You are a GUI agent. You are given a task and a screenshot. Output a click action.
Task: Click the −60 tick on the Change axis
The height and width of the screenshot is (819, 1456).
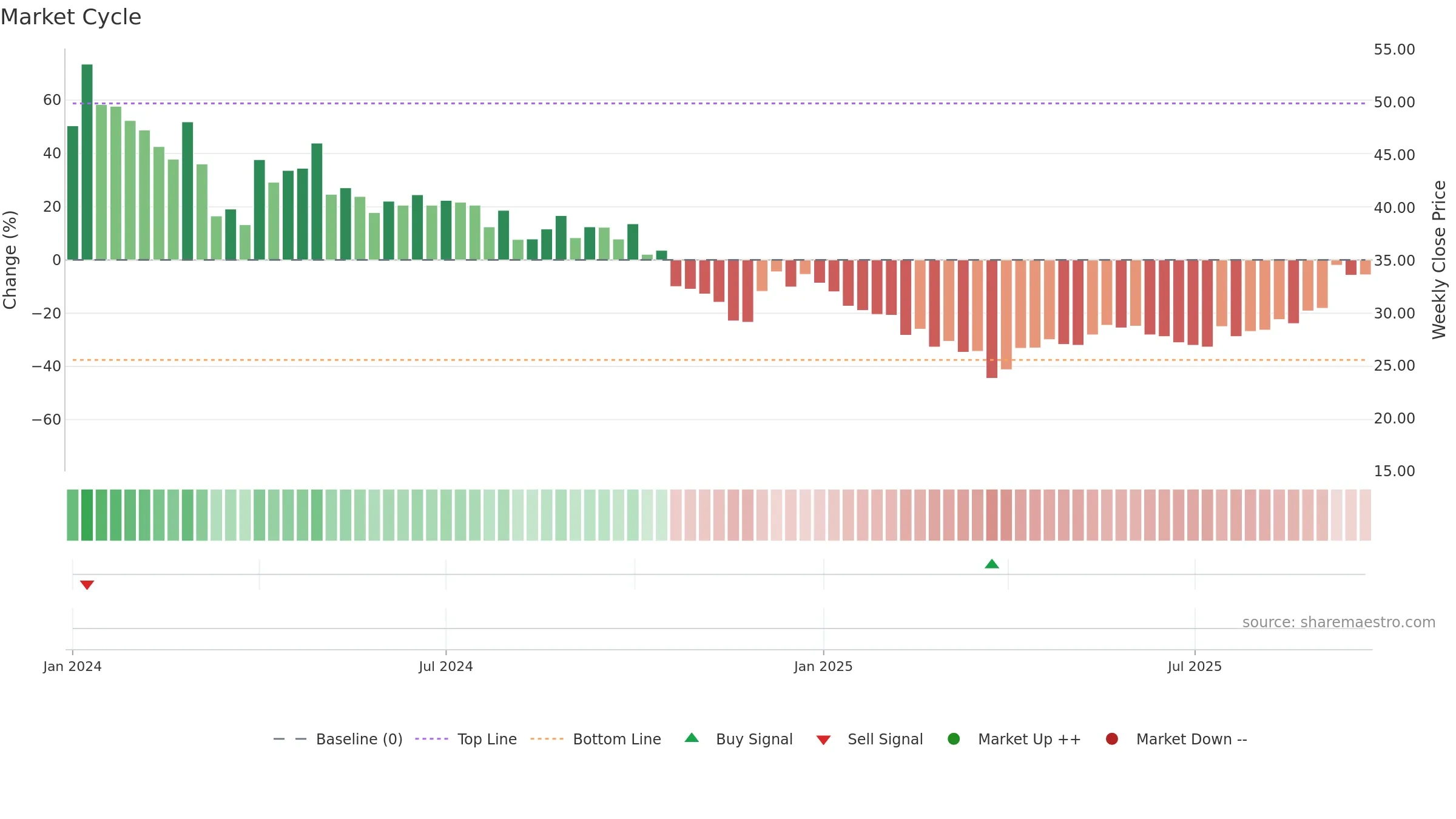[46, 420]
